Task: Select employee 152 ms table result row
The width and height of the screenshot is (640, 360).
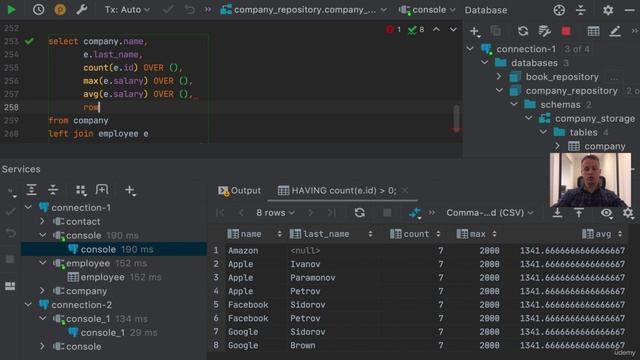Action: (x=114, y=277)
